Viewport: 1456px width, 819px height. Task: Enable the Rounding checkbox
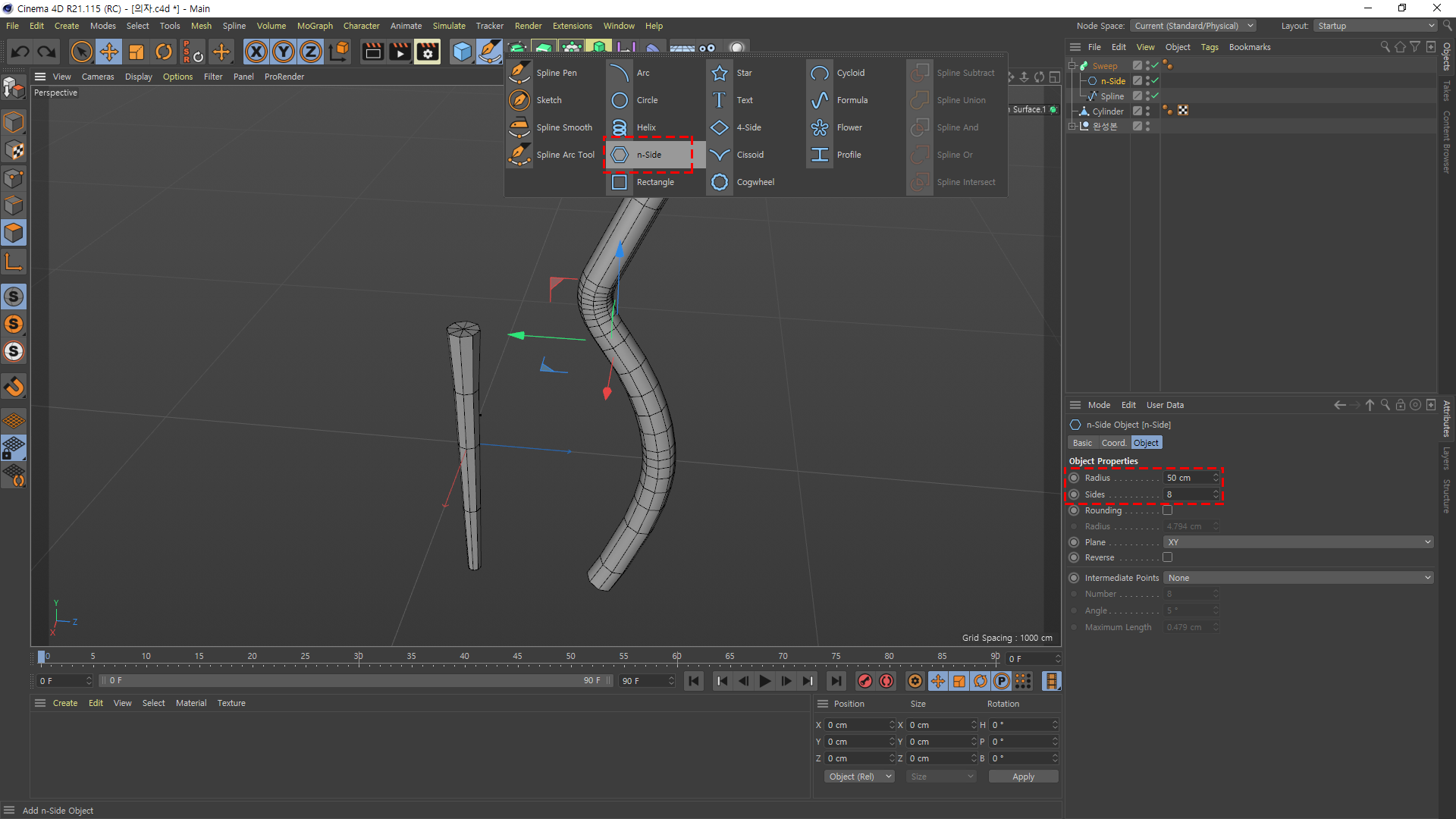coord(1167,510)
